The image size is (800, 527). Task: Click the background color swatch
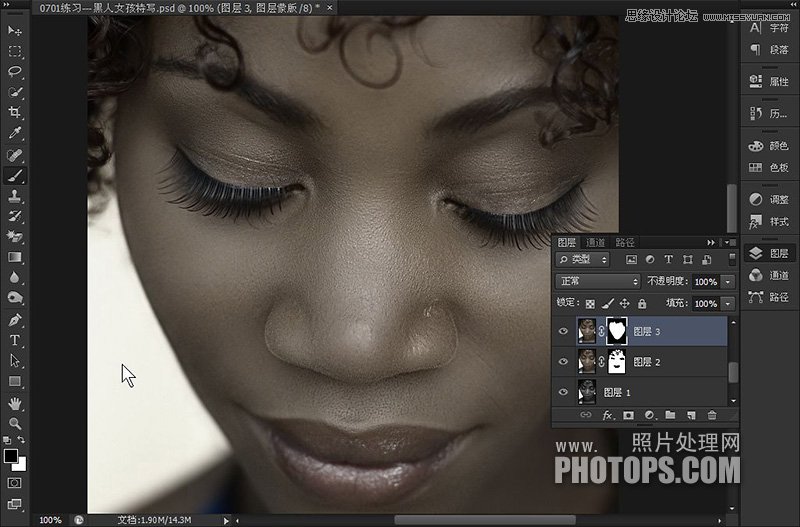click(x=21, y=466)
